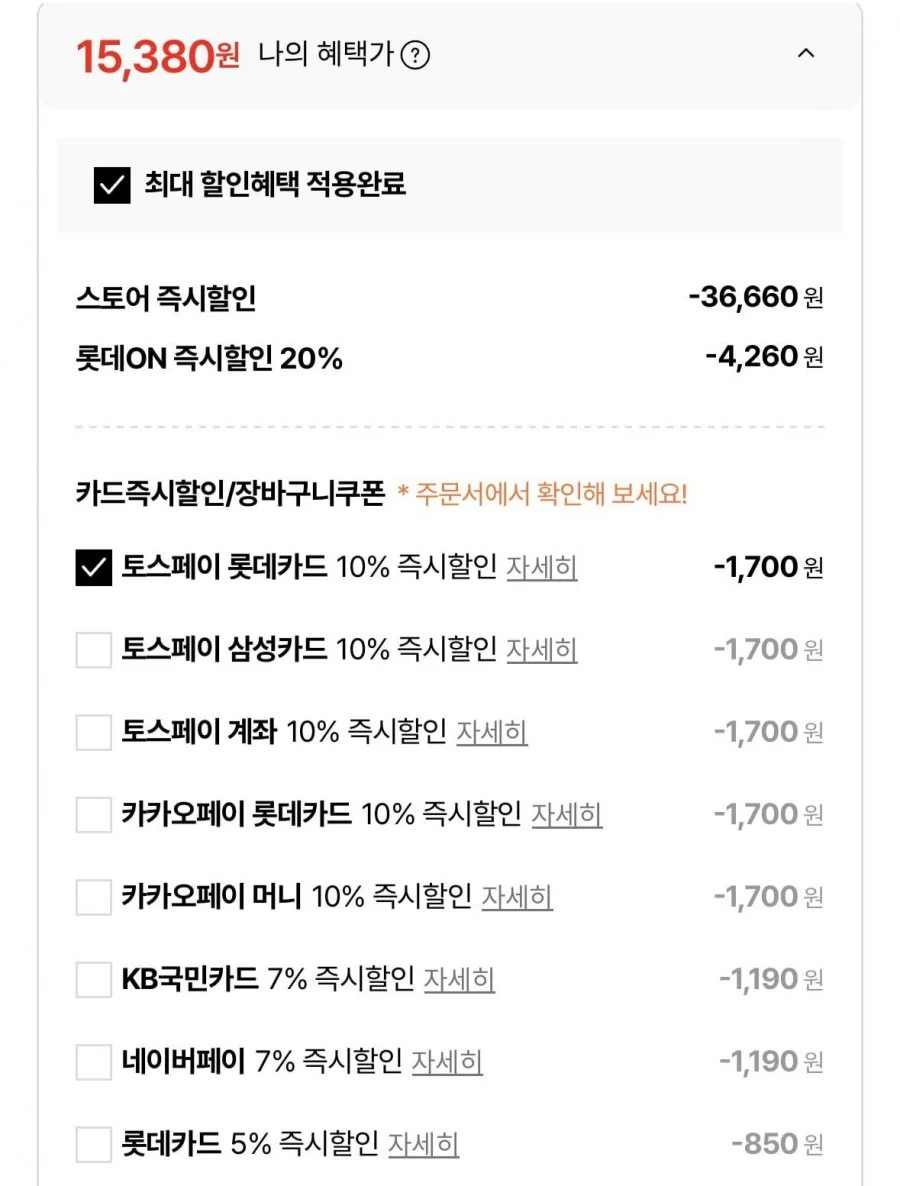Viewport: 900px width, 1186px height.
Task: Select the KB국민카드 7% discount checkbox
Action: point(94,980)
